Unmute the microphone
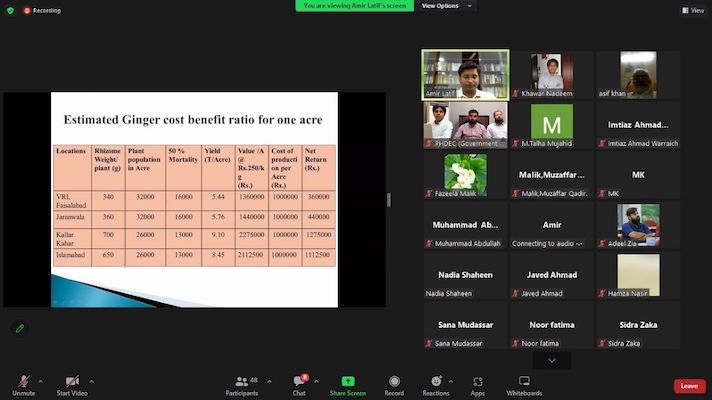This screenshot has height=400, width=712. pyautogui.click(x=23, y=384)
